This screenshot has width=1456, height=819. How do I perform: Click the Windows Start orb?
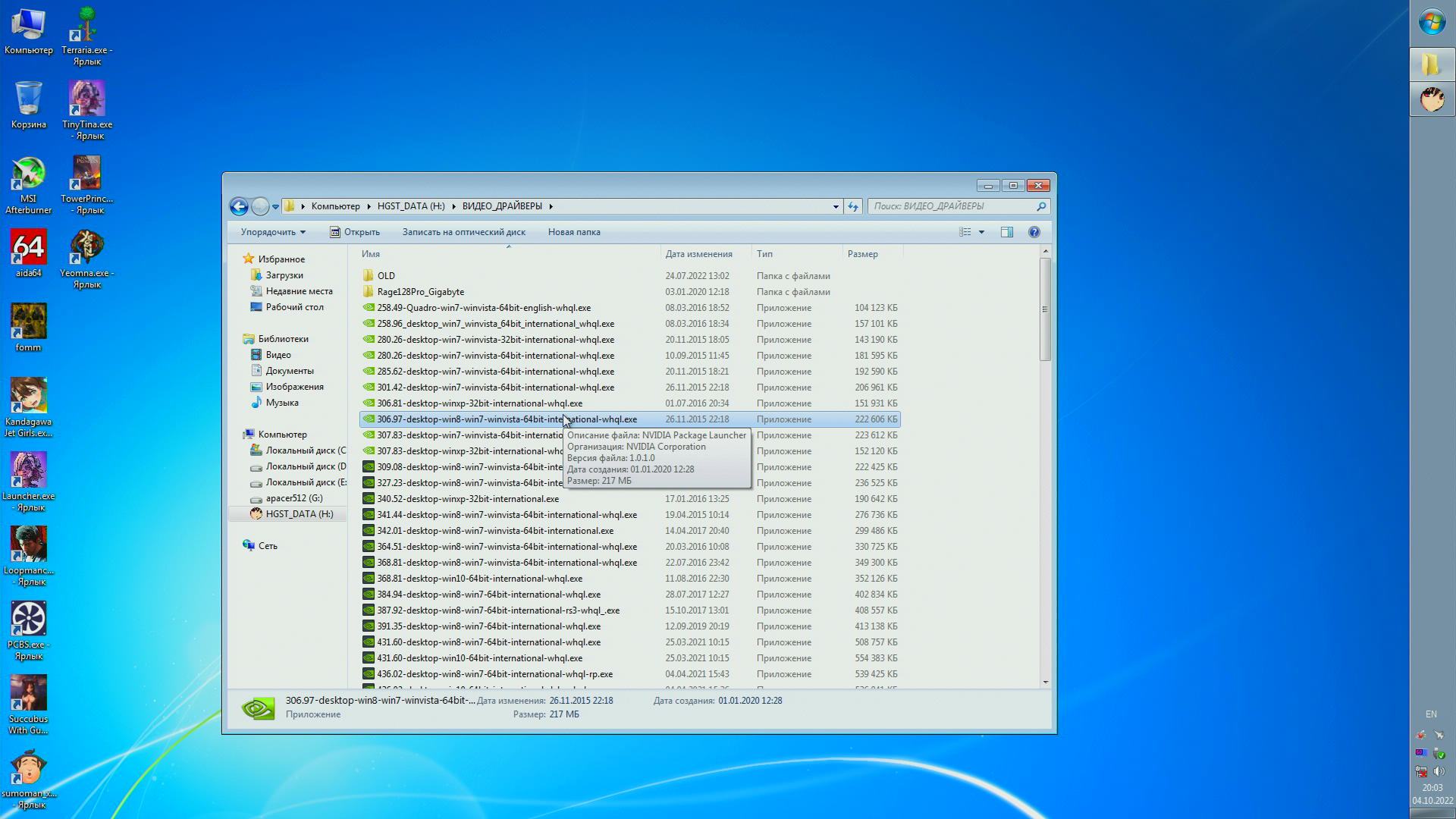click(1432, 22)
